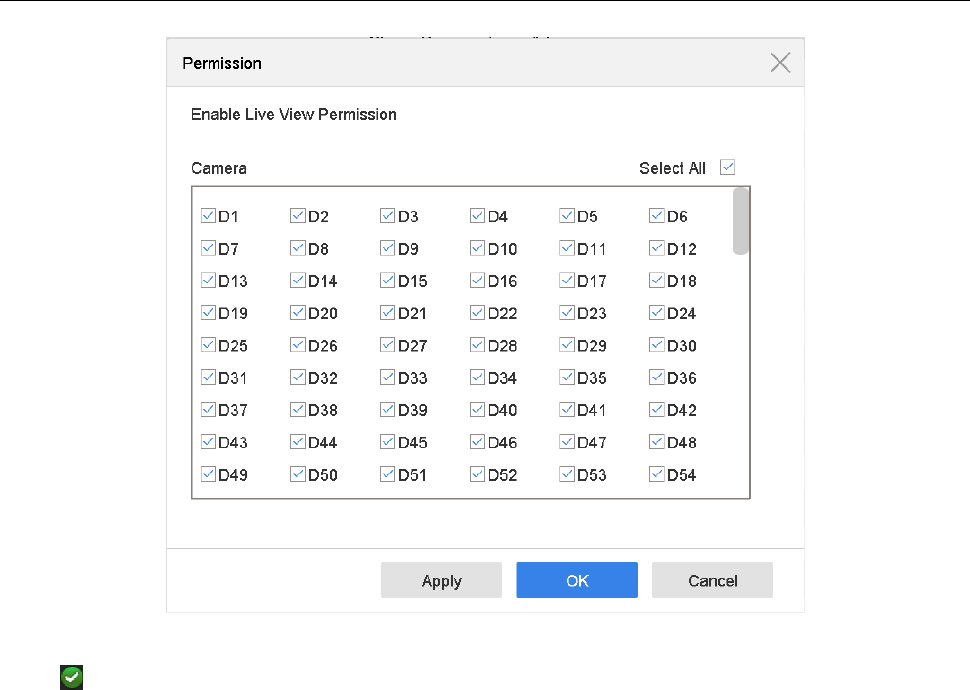Uncheck camera D1 checkbox
Screen dimensions: 970x690
(x=208, y=216)
